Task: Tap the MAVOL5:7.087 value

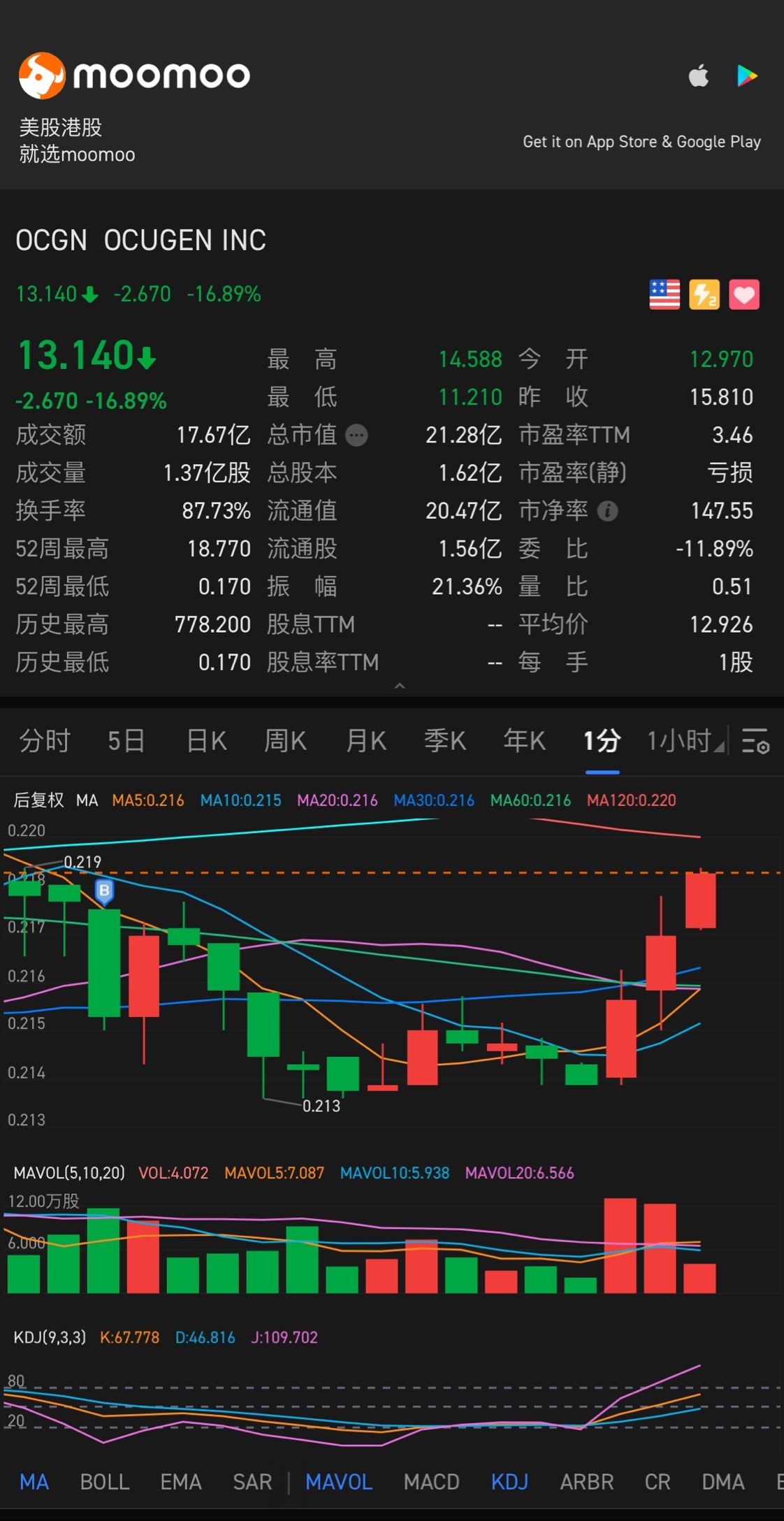Action: click(x=275, y=1173)
